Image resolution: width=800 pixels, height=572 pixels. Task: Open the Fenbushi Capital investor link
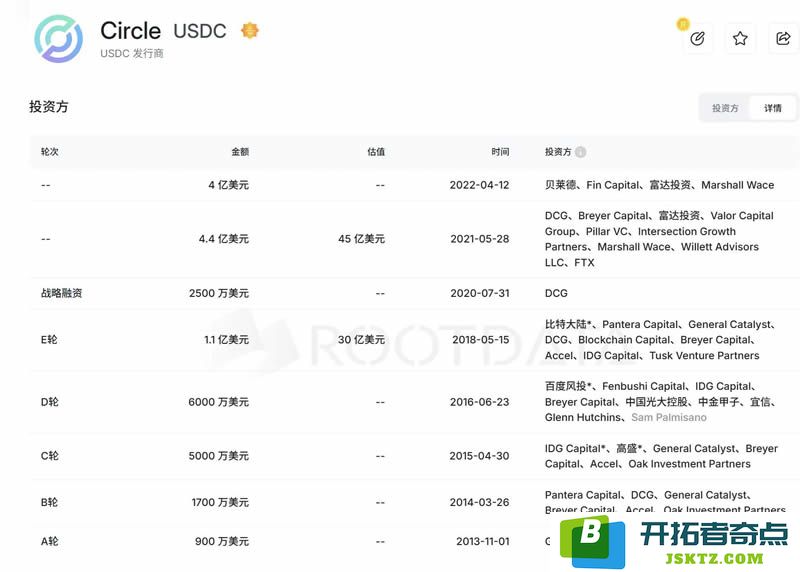[x=644, y=386]
